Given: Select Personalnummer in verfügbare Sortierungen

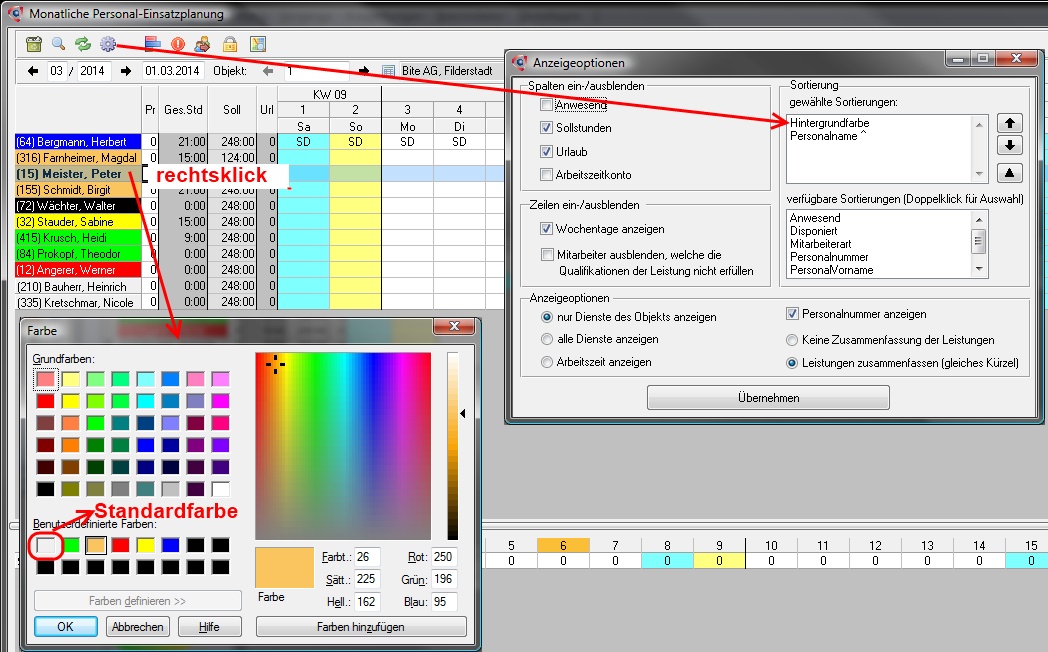Looking at the screenshot, I should (x=829, y=257).
